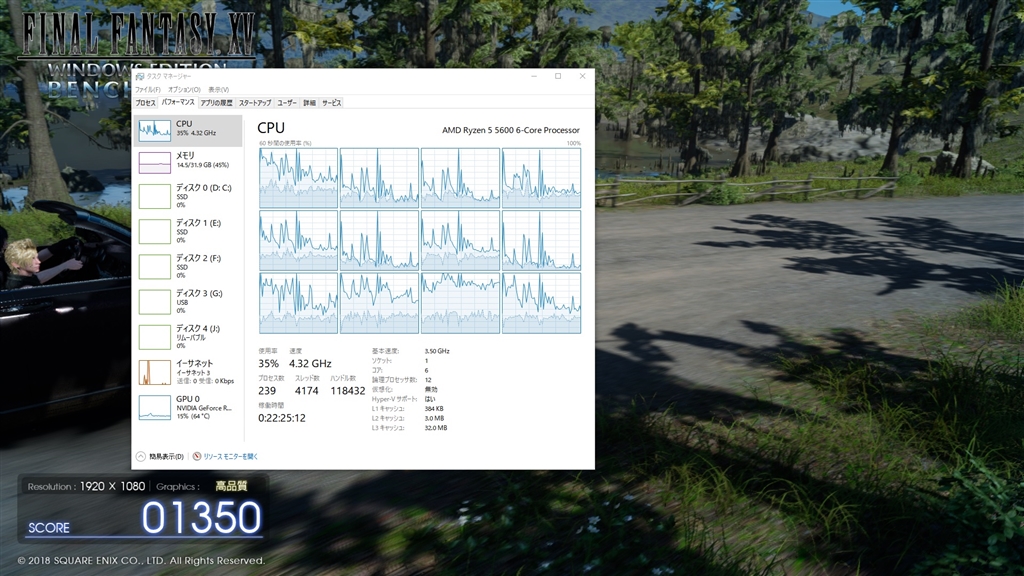
Task: Select GPU 0 NVIDIA GeForce in the sidebar
Action: (x=188, y=408)
